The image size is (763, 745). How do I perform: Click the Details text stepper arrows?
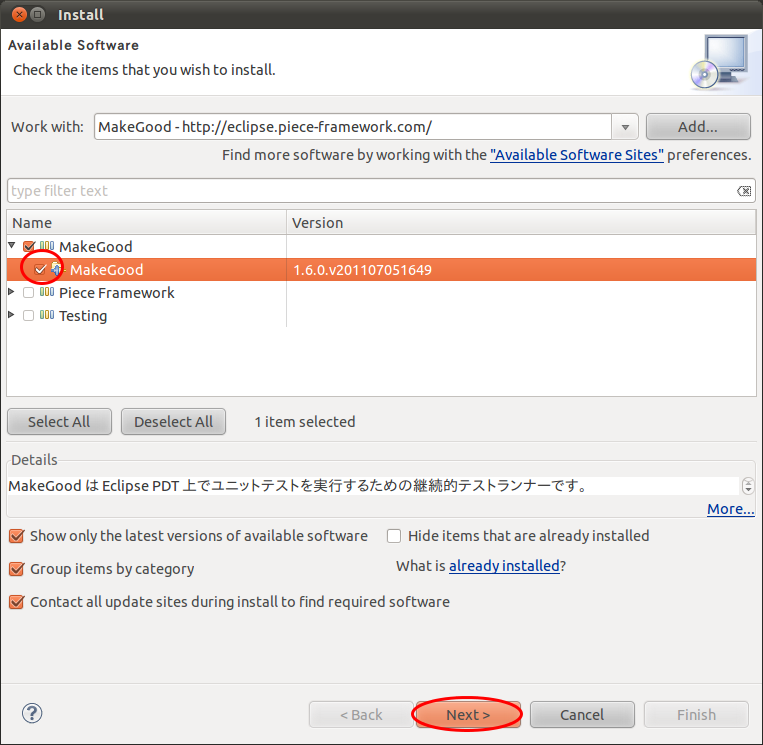coord(748,486)
